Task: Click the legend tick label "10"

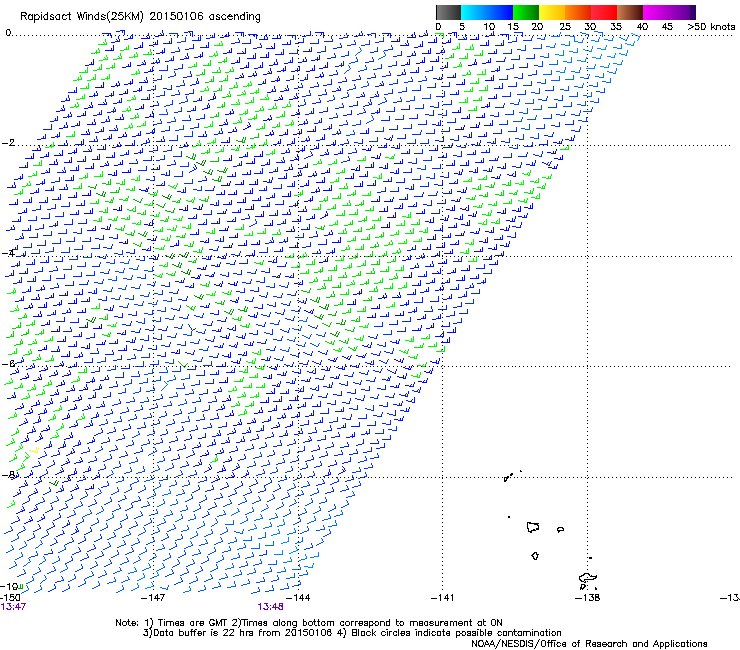Action: tap(489, 27)
